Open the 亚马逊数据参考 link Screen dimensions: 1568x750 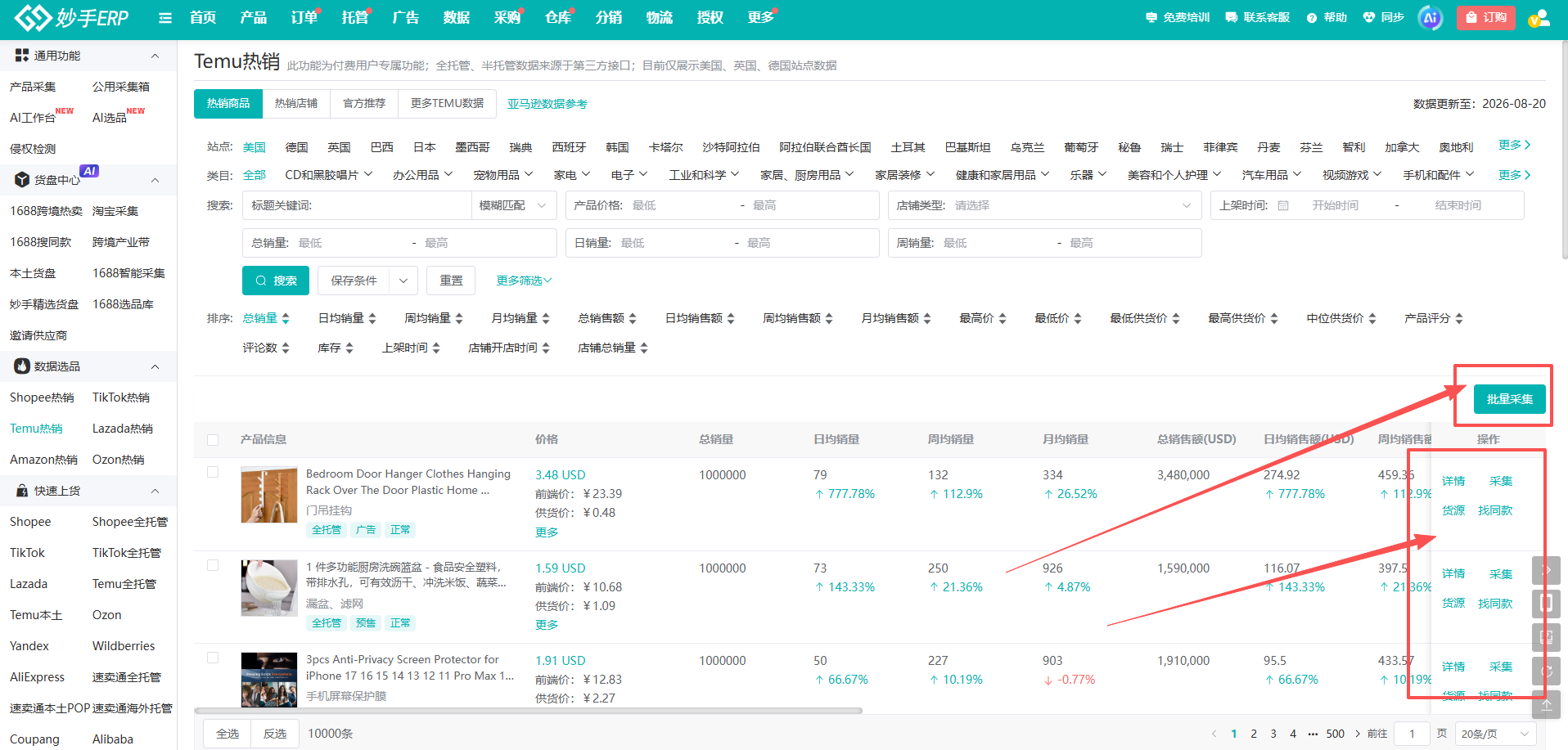coord(547,104)
